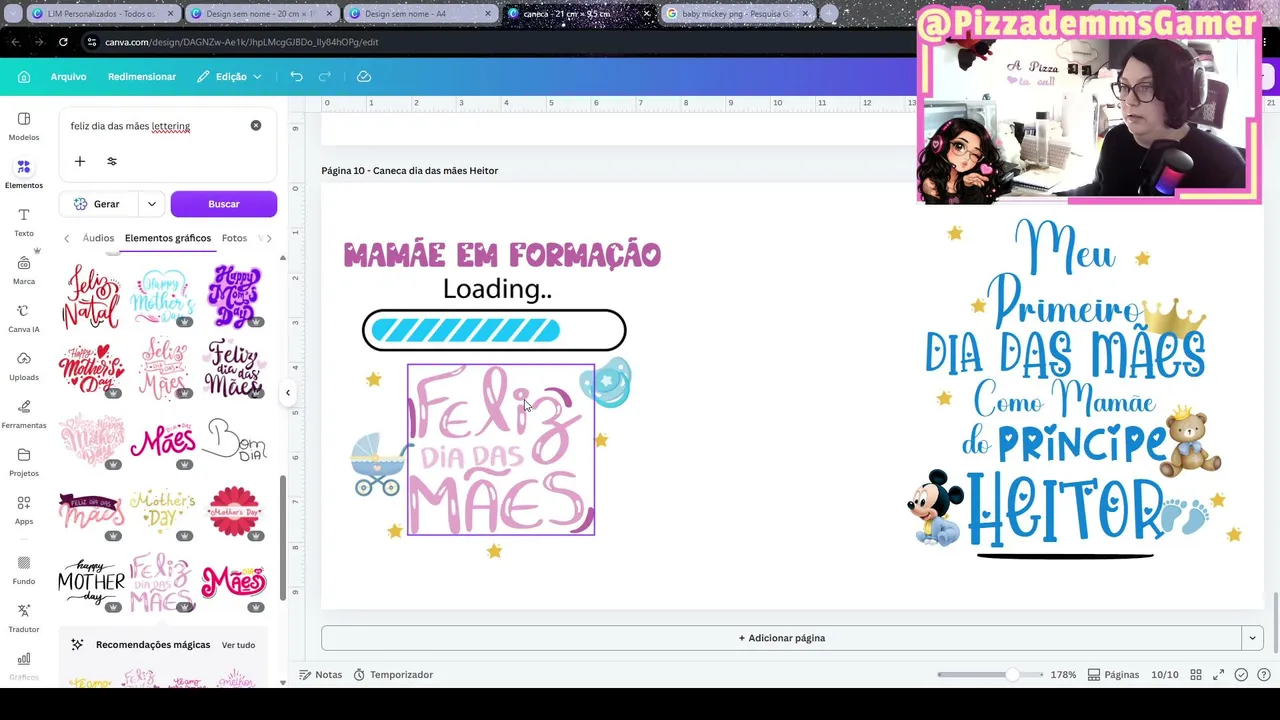Open the Uploads panel

pyautogui.click(x=24, y=366)
